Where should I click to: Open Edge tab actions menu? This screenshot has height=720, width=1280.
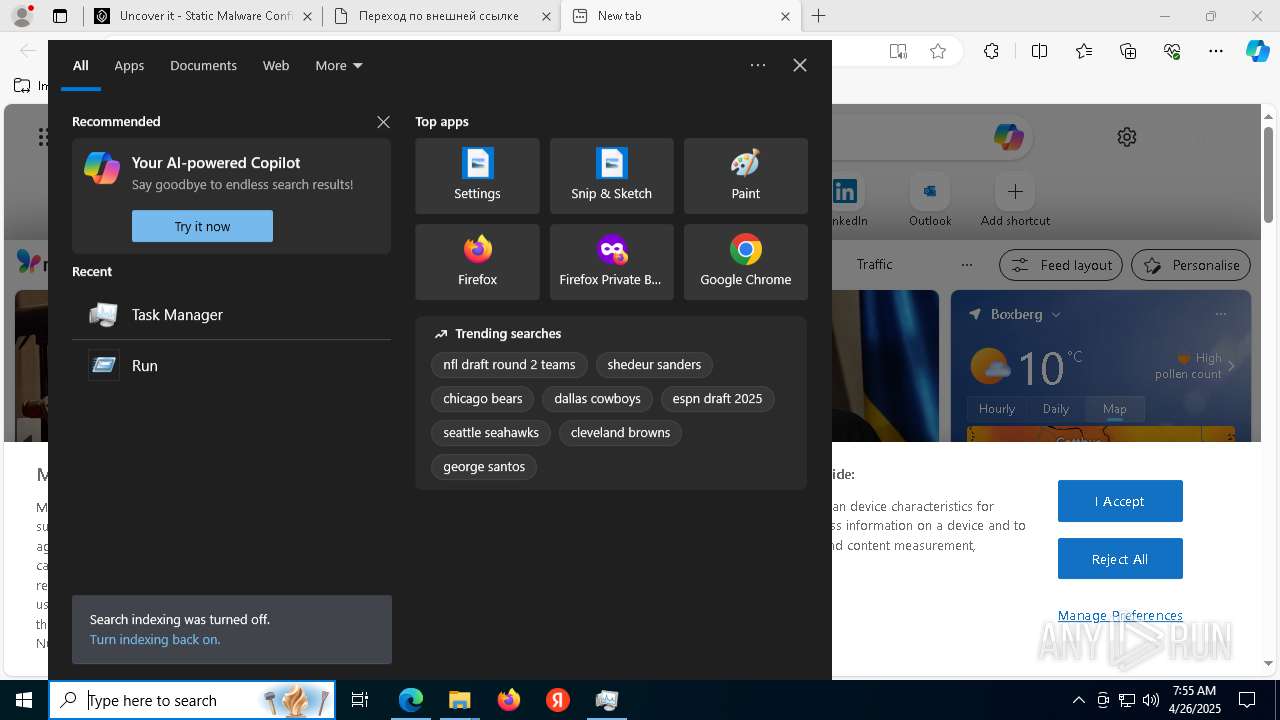tap(60, 16)
